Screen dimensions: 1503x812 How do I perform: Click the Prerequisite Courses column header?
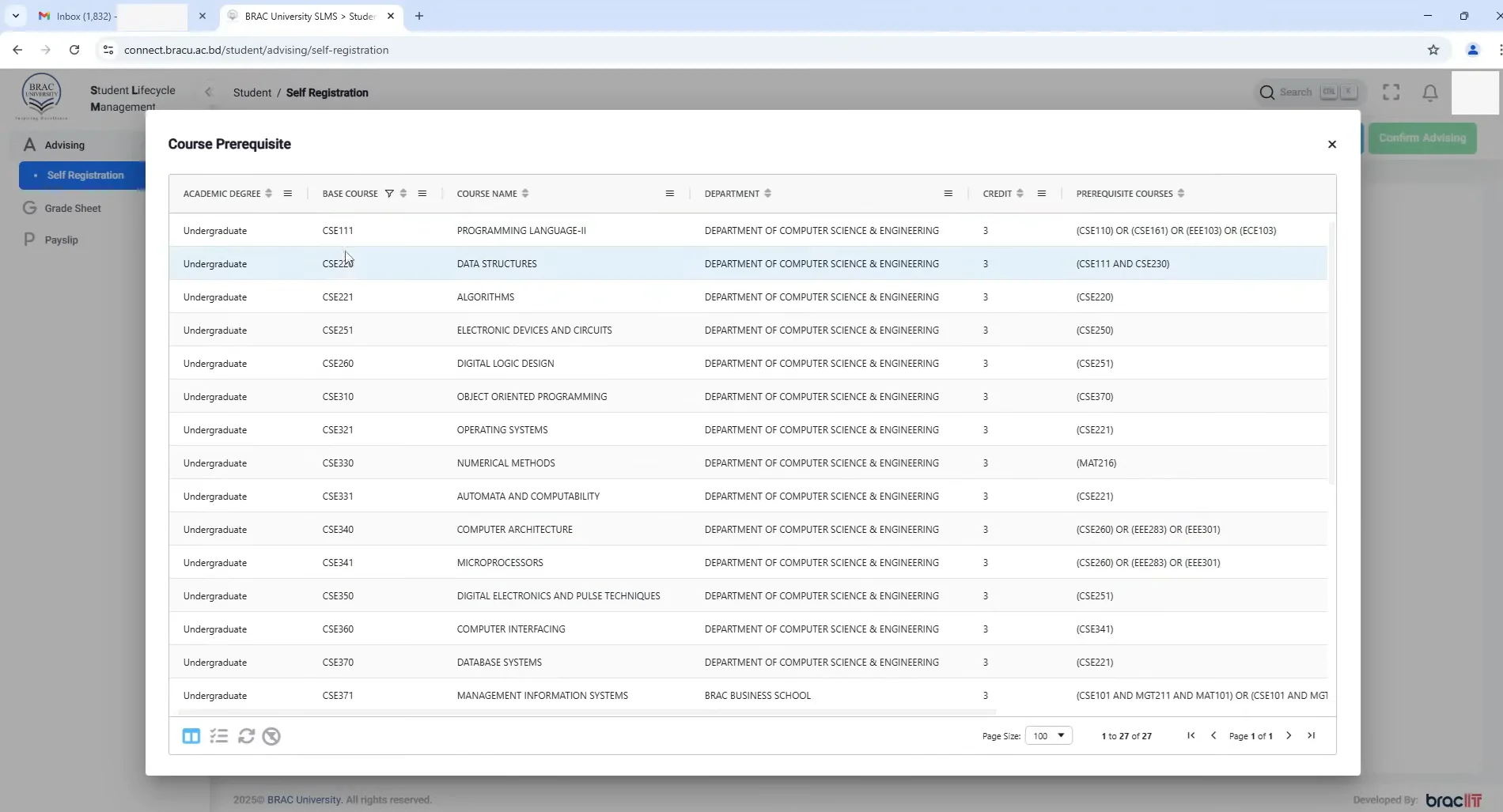pos(1124,194)
